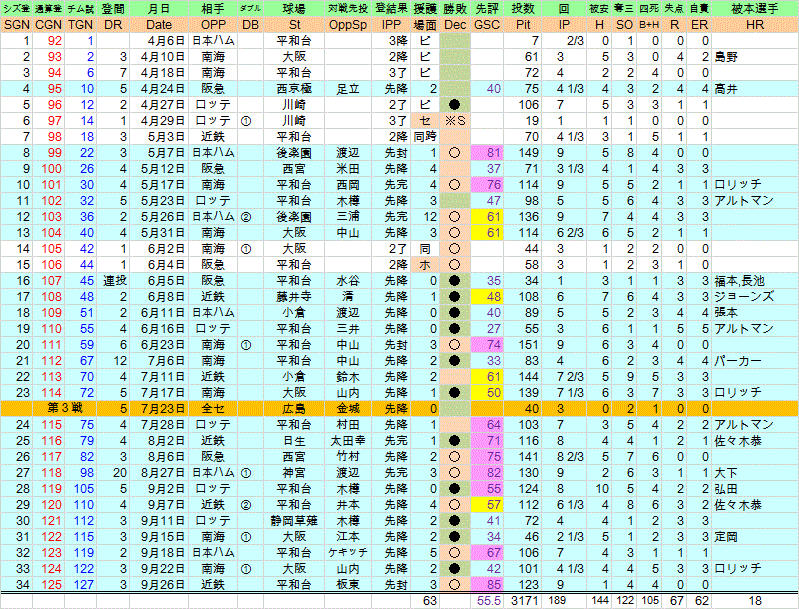Click opposing starter 江本
Screen dimensions: 799x609
pos(348,537)
